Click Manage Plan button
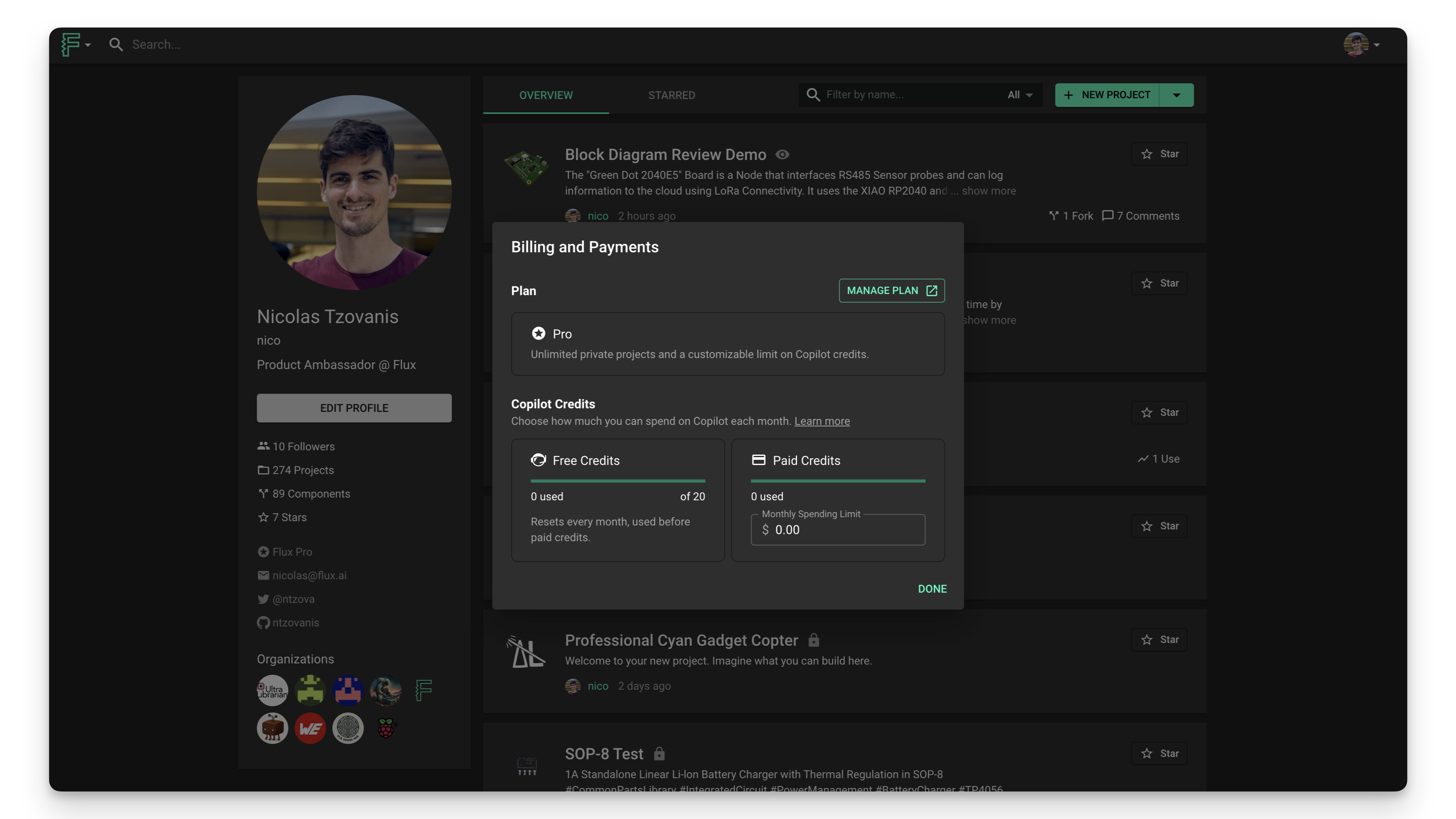1456x819 pixels. (x=892, y=290)
